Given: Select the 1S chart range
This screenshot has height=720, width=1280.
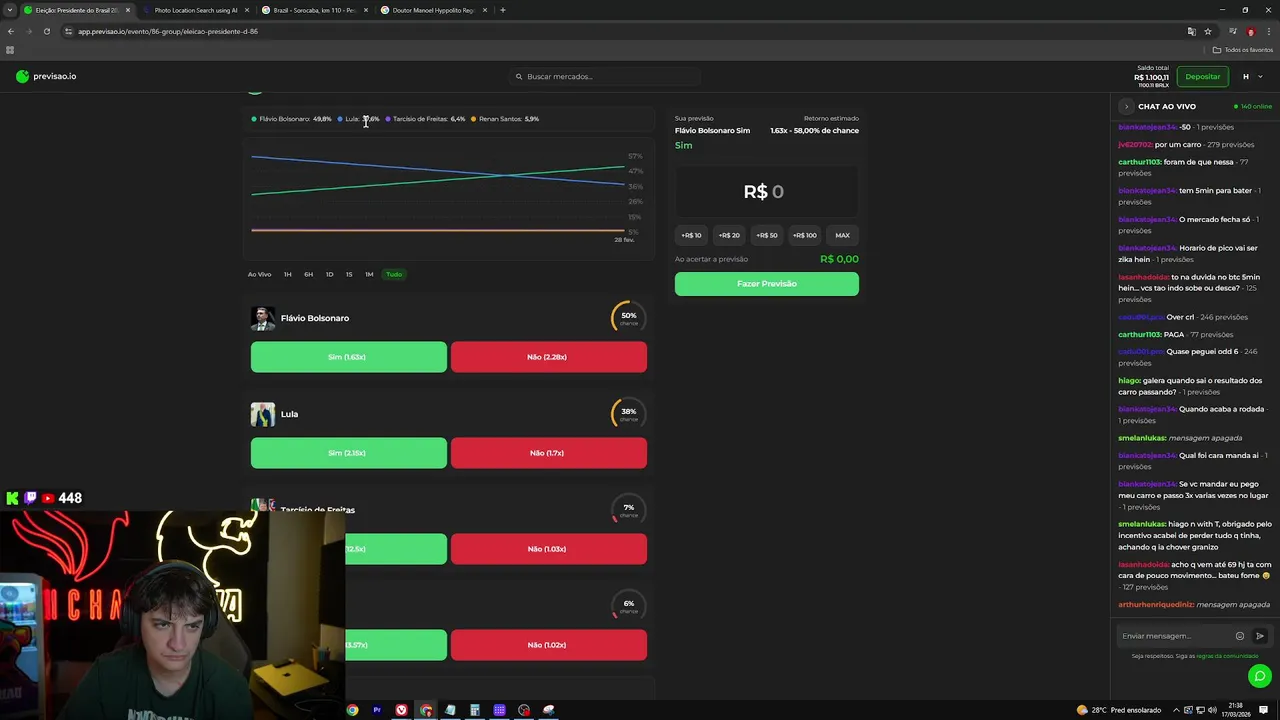Looking at the screenshot, I should pyautogui.click(x=349, y=274).
